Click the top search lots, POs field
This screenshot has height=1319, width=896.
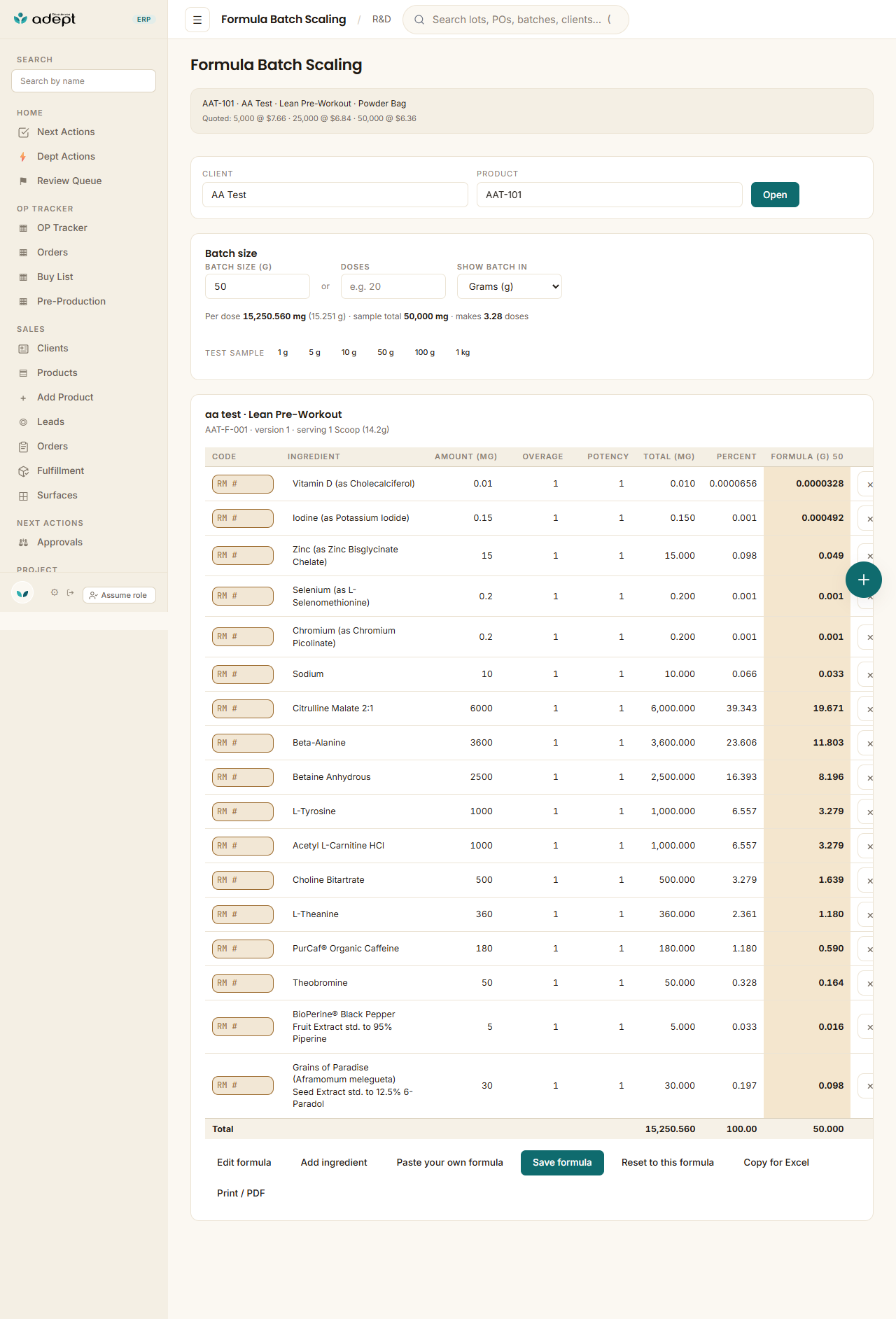[516, 20]
